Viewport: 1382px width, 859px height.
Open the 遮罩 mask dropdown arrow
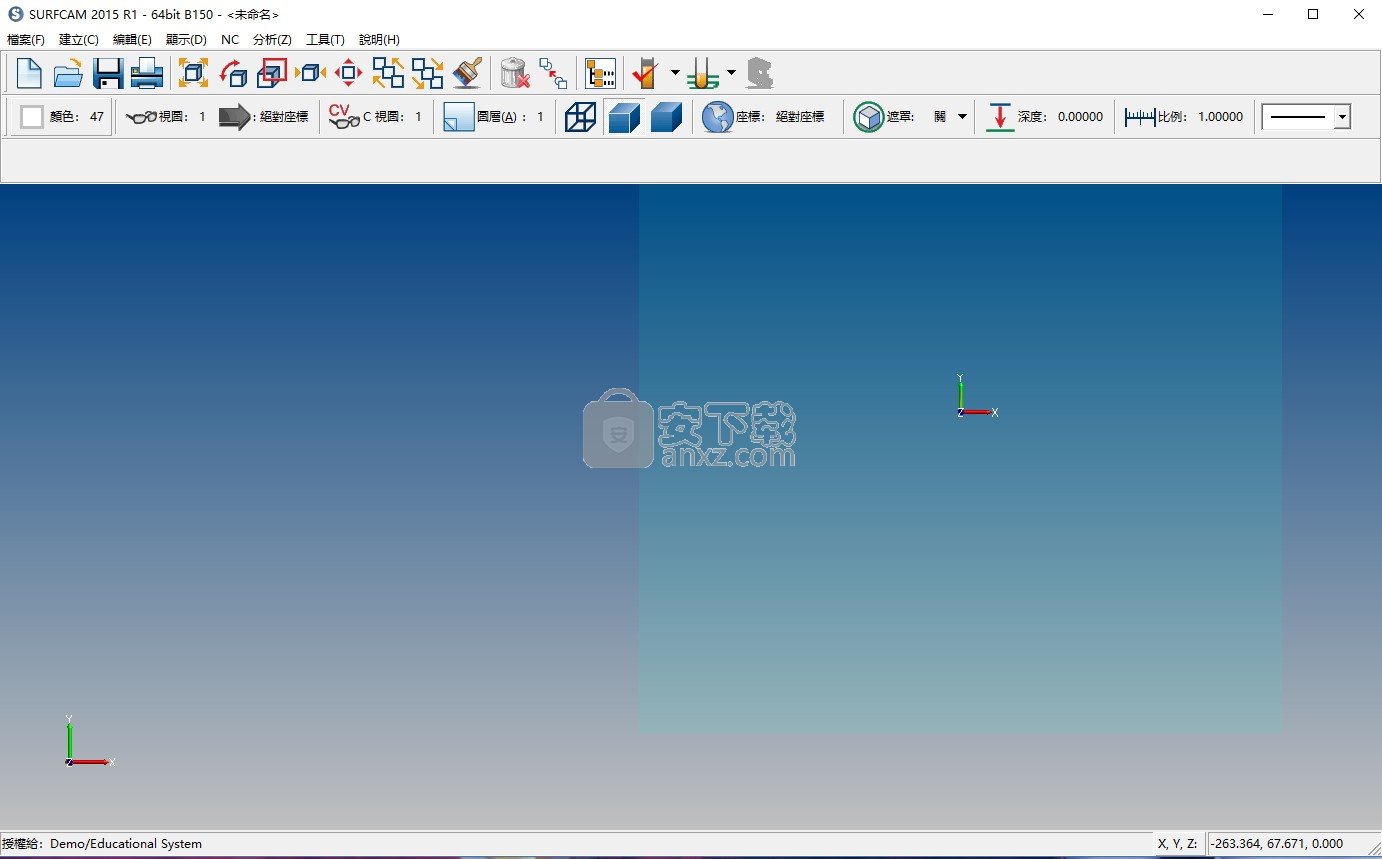tap(962, 117)
